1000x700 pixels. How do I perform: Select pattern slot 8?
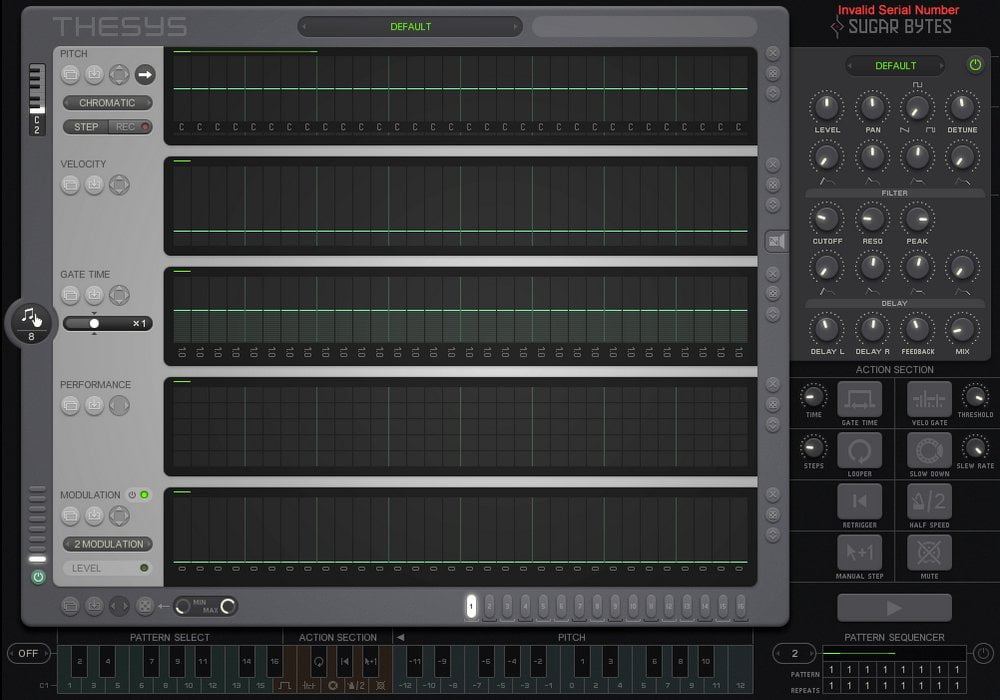click(597, 606)
